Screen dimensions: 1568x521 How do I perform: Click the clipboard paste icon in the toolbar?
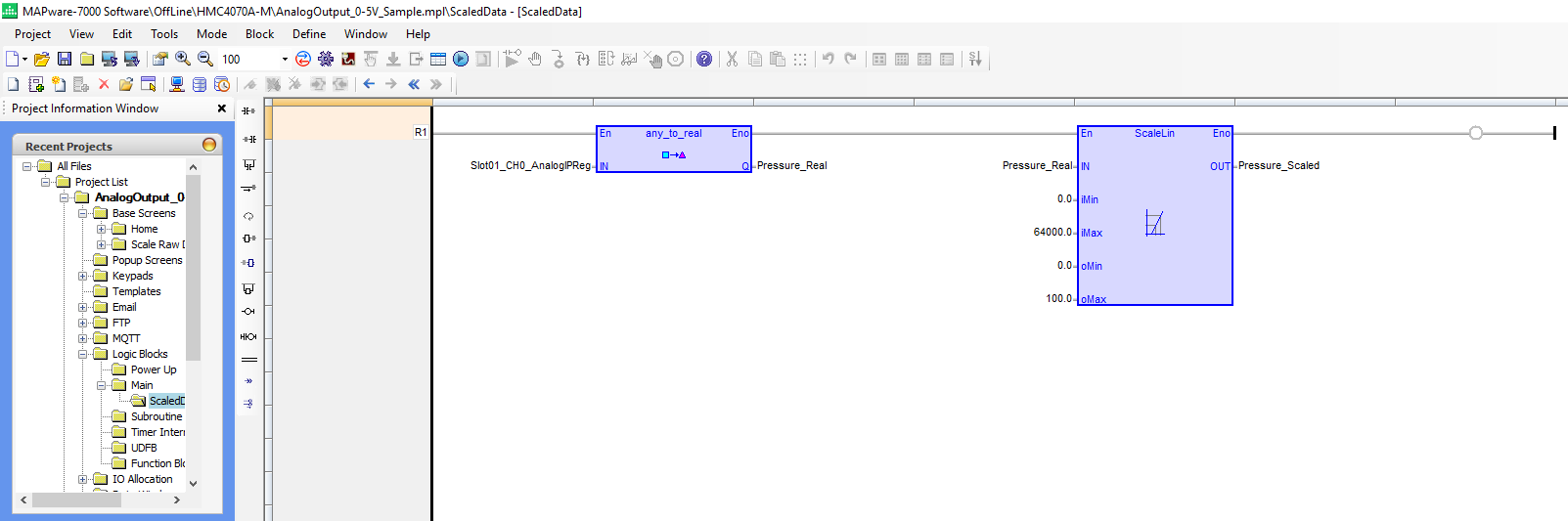point(778,60)
